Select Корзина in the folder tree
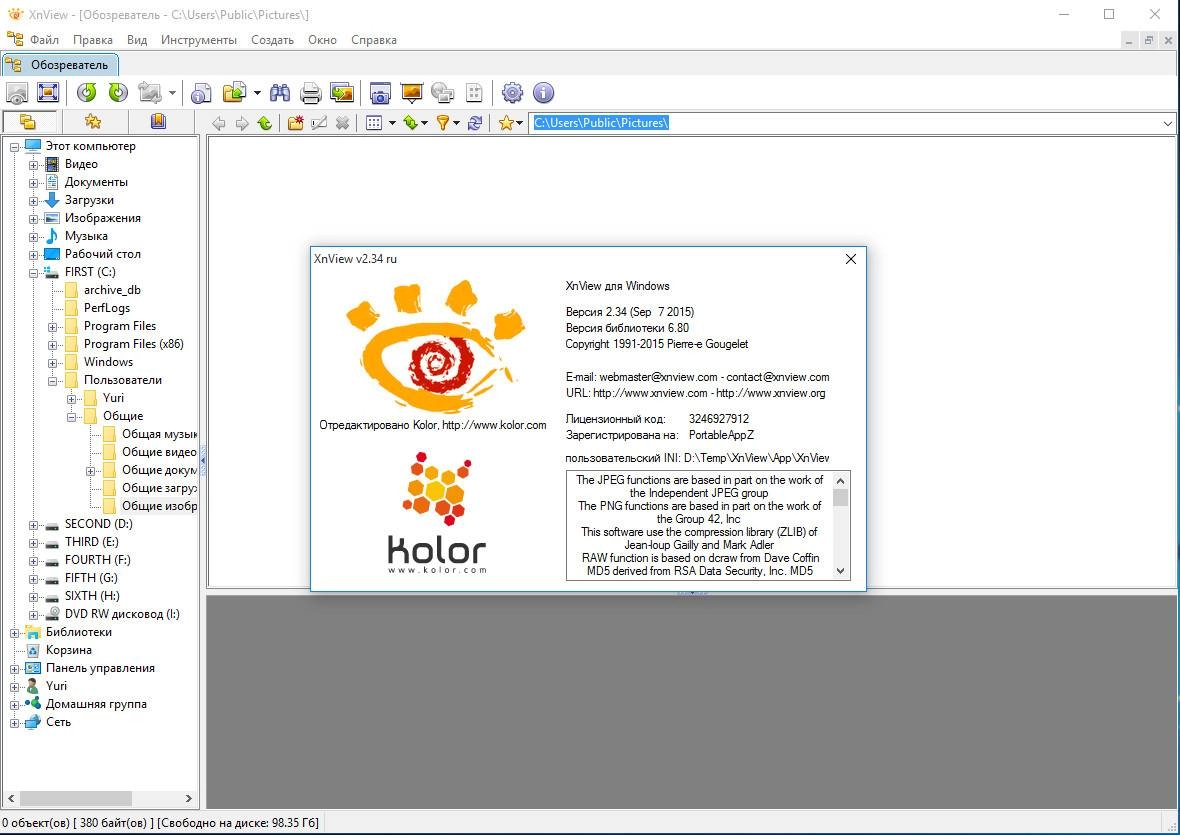This screenshot has width=1180, height=835. click(68, 650)
